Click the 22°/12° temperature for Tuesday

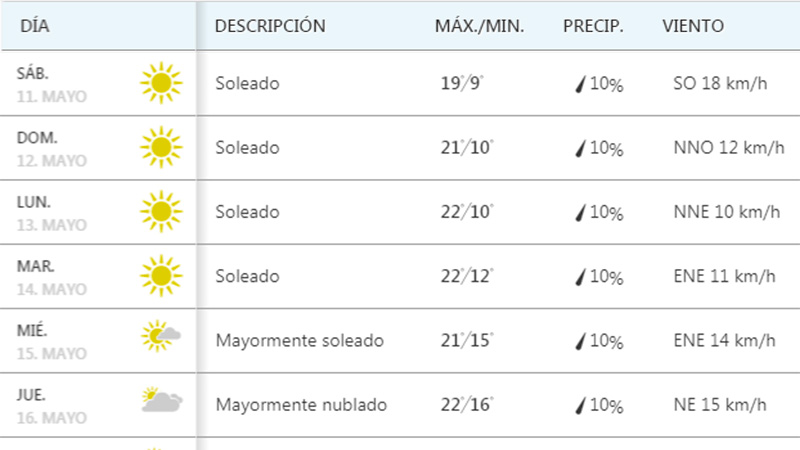[467, 276]
